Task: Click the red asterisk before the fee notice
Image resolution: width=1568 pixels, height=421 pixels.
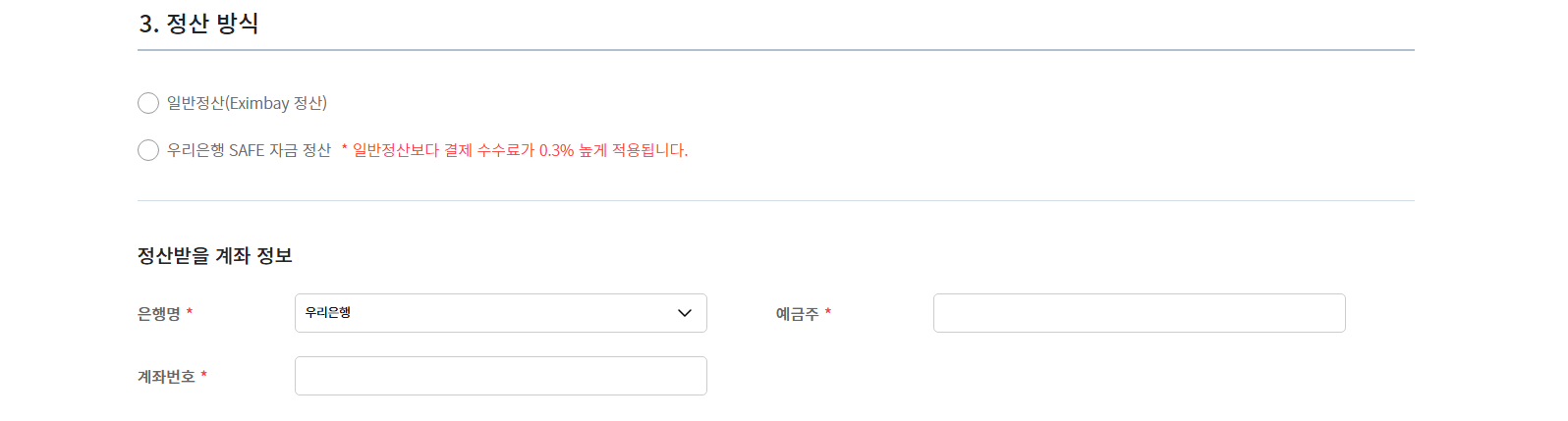Action: point(345,149)
